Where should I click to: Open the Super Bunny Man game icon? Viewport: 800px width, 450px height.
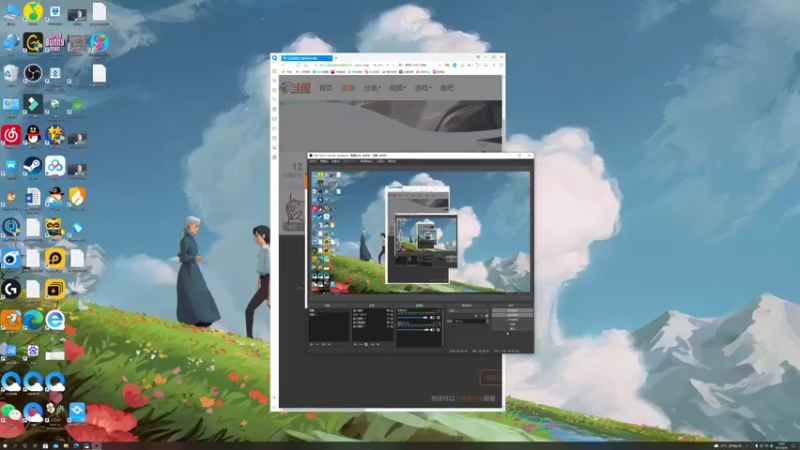(55, 42)
